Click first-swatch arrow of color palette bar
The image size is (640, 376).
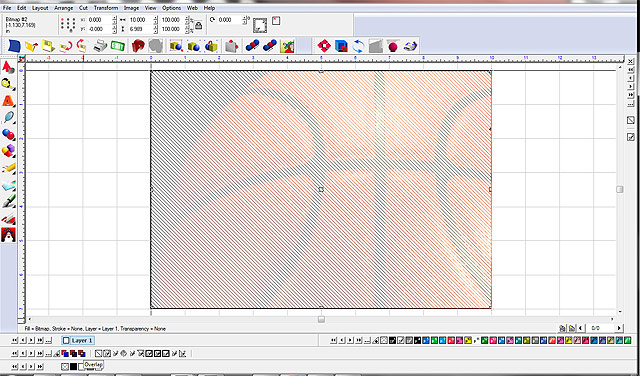[333, 340]
